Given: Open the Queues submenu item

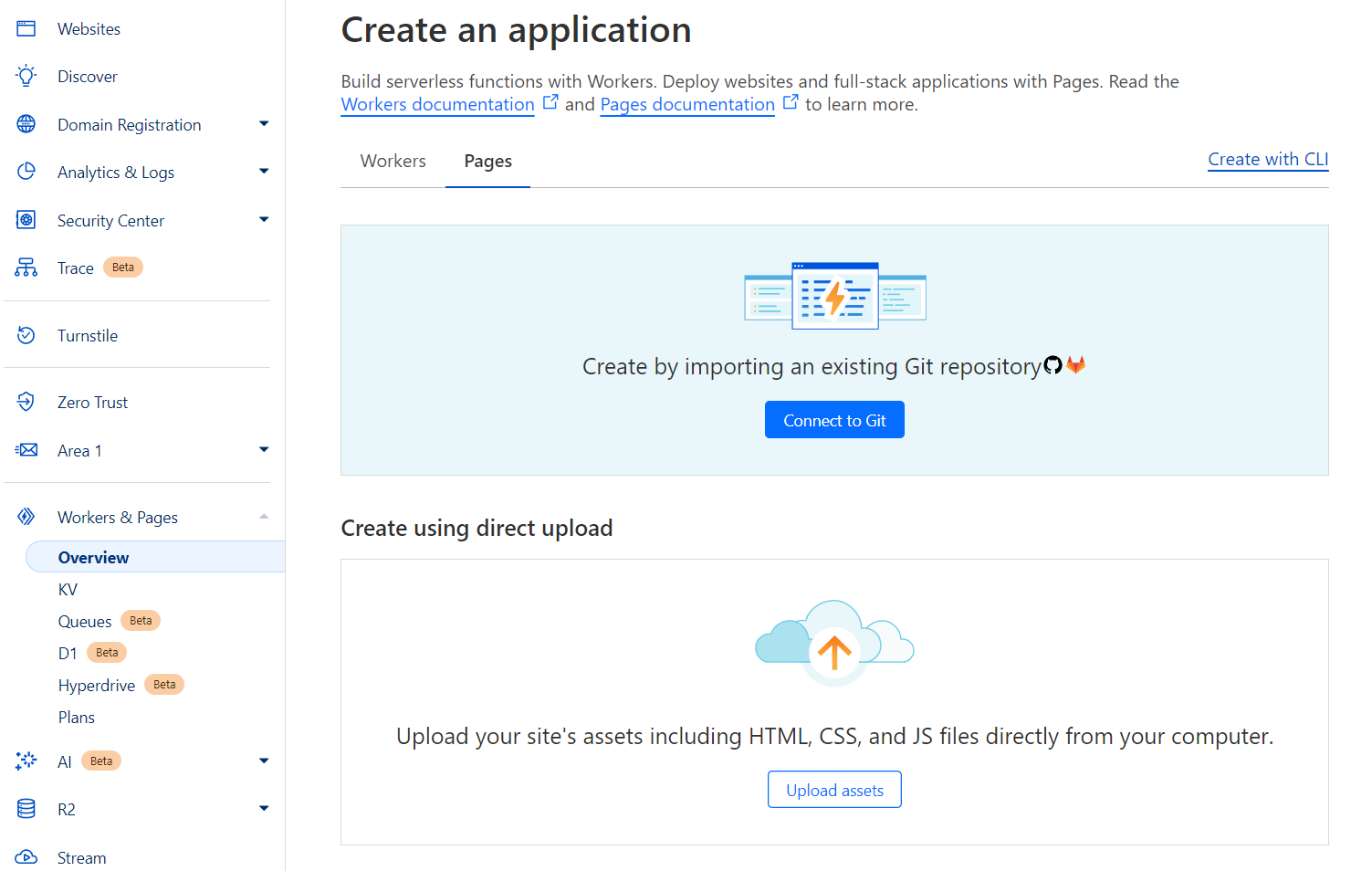Looking at the screenshot, I should (85, 622).
